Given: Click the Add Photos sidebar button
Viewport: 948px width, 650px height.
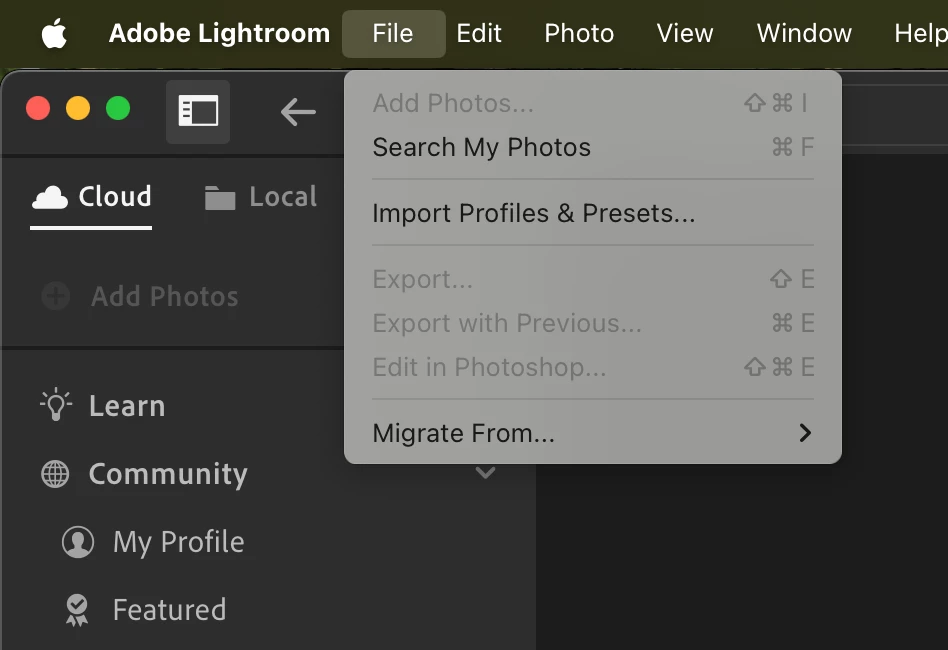Looking at the screenshot, I should pyautogui.click(x=140, y=296).
